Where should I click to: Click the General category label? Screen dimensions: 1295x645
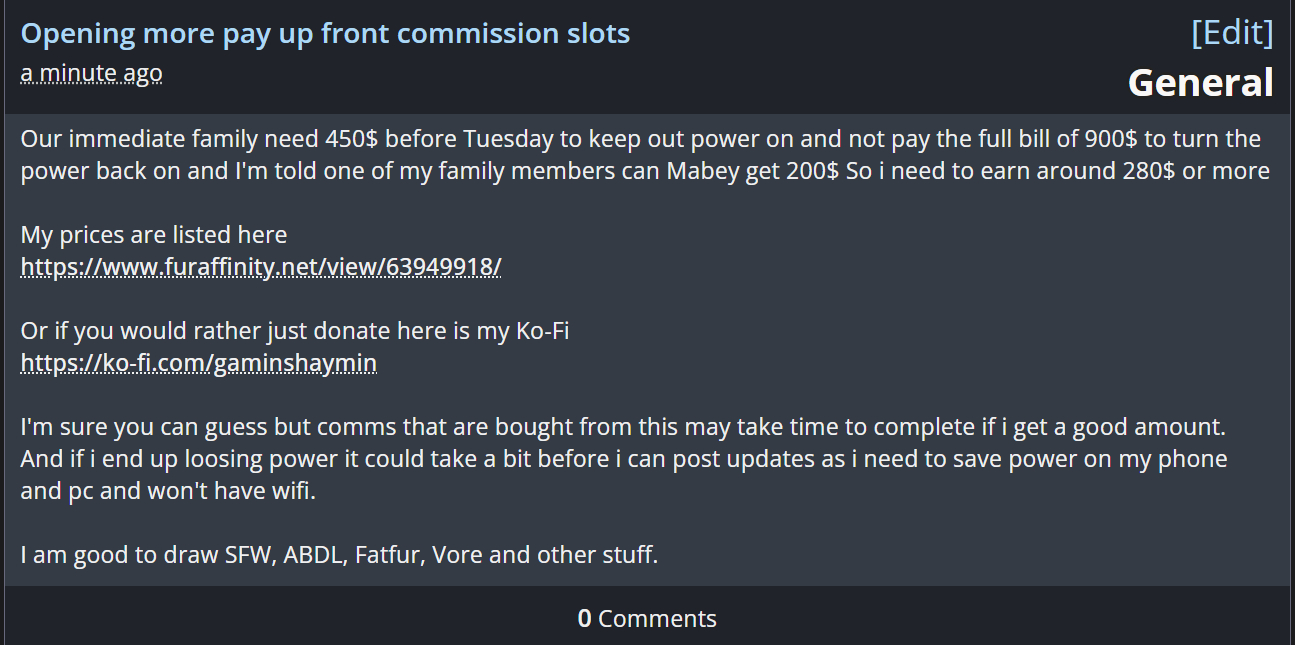(x=1200, y=83)
